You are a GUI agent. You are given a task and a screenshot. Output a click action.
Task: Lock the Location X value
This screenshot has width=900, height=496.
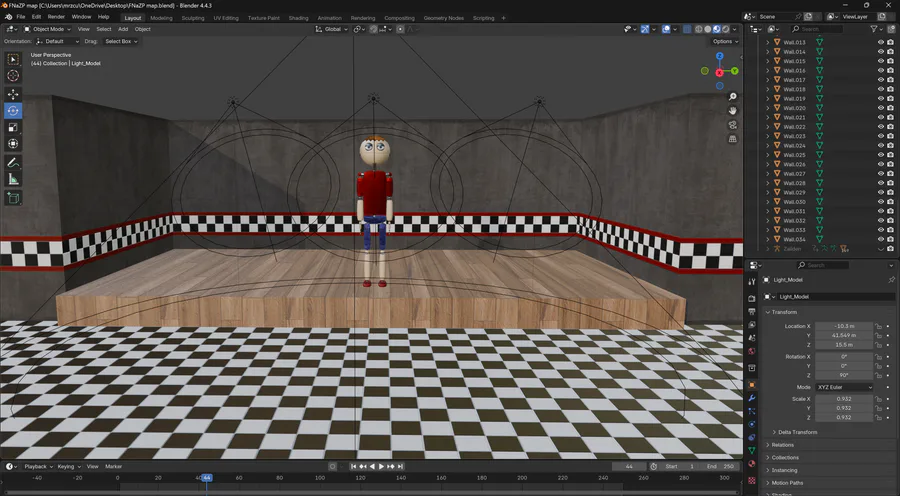(x=878, y=326)
